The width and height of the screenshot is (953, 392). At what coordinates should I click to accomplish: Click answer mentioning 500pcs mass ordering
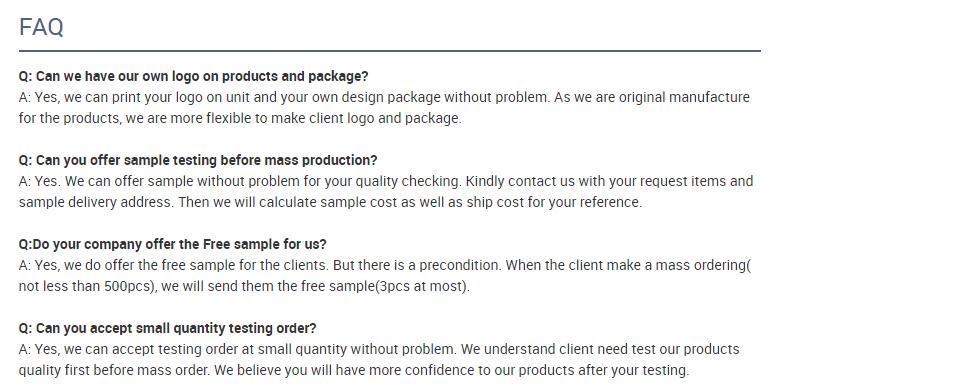click(385, 275)
